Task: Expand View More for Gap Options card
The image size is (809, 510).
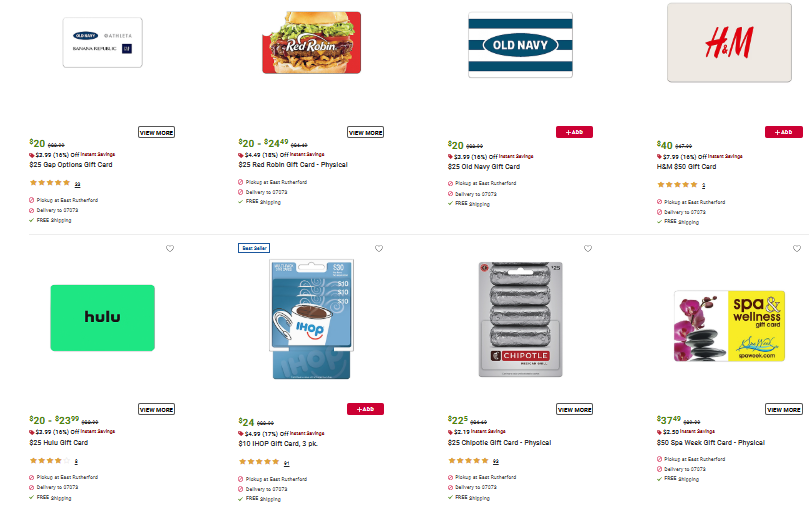Action: 156,132
